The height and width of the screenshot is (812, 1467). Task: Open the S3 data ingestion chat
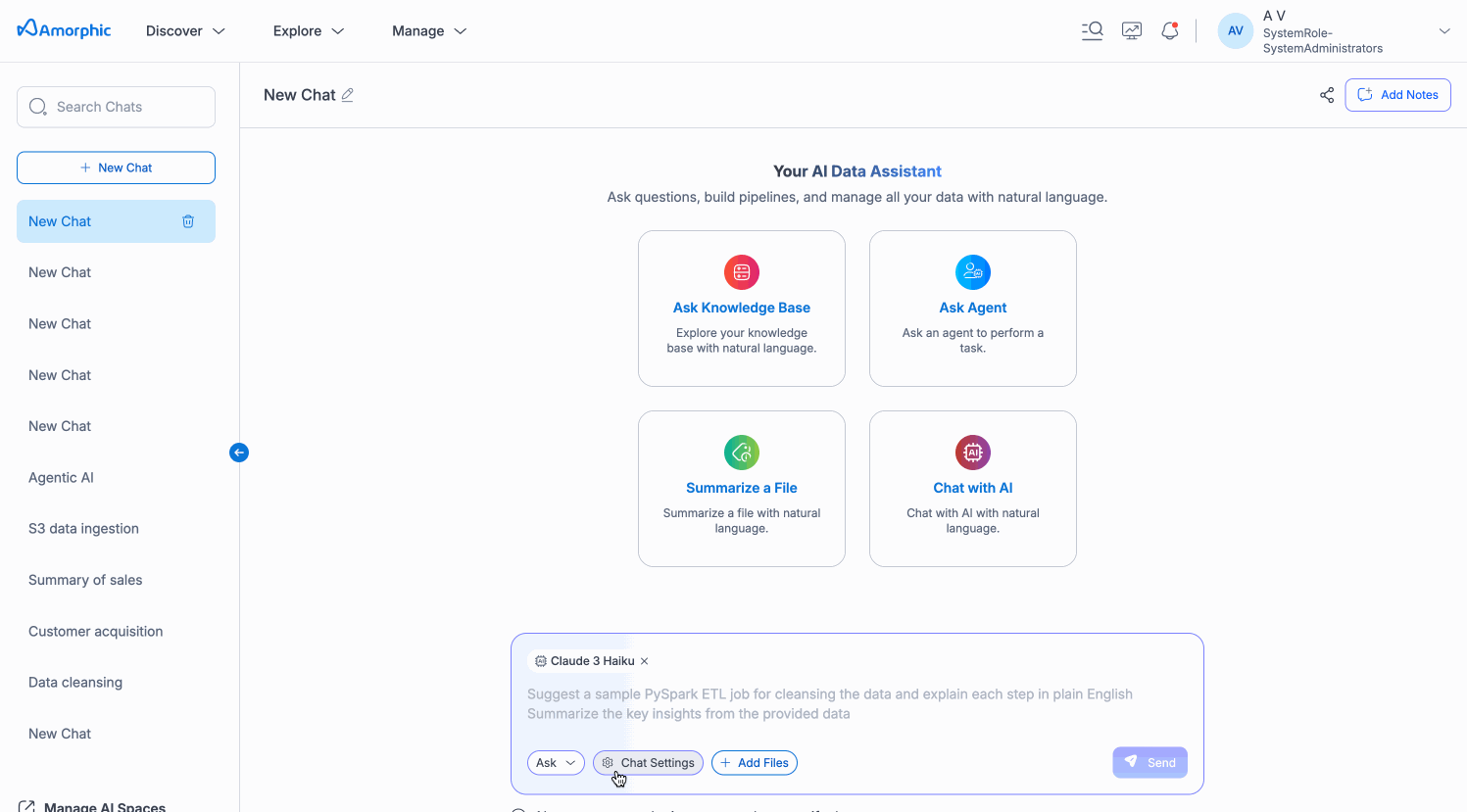(84, 529)
